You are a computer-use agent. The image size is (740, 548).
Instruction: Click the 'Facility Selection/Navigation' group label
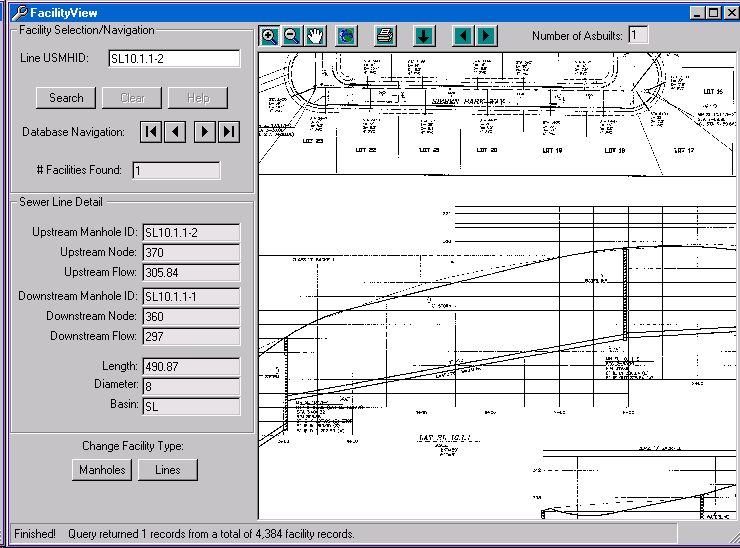[87, 30]
